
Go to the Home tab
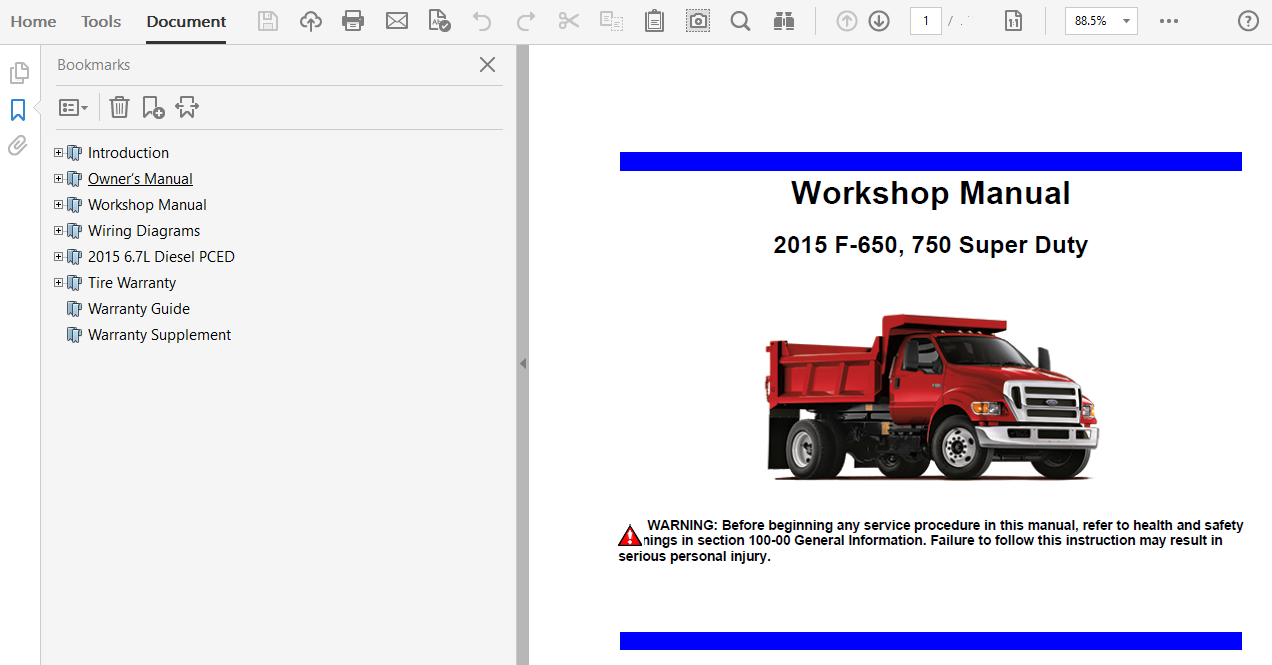tap(33, 21)
